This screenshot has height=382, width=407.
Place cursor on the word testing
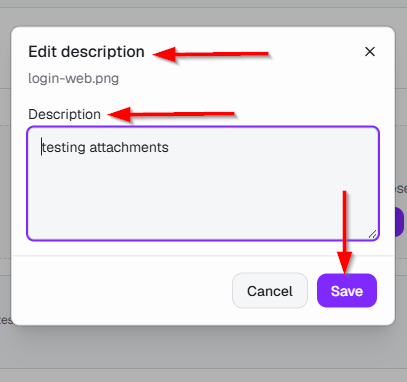pyautogui.click(x=63, y=147)
